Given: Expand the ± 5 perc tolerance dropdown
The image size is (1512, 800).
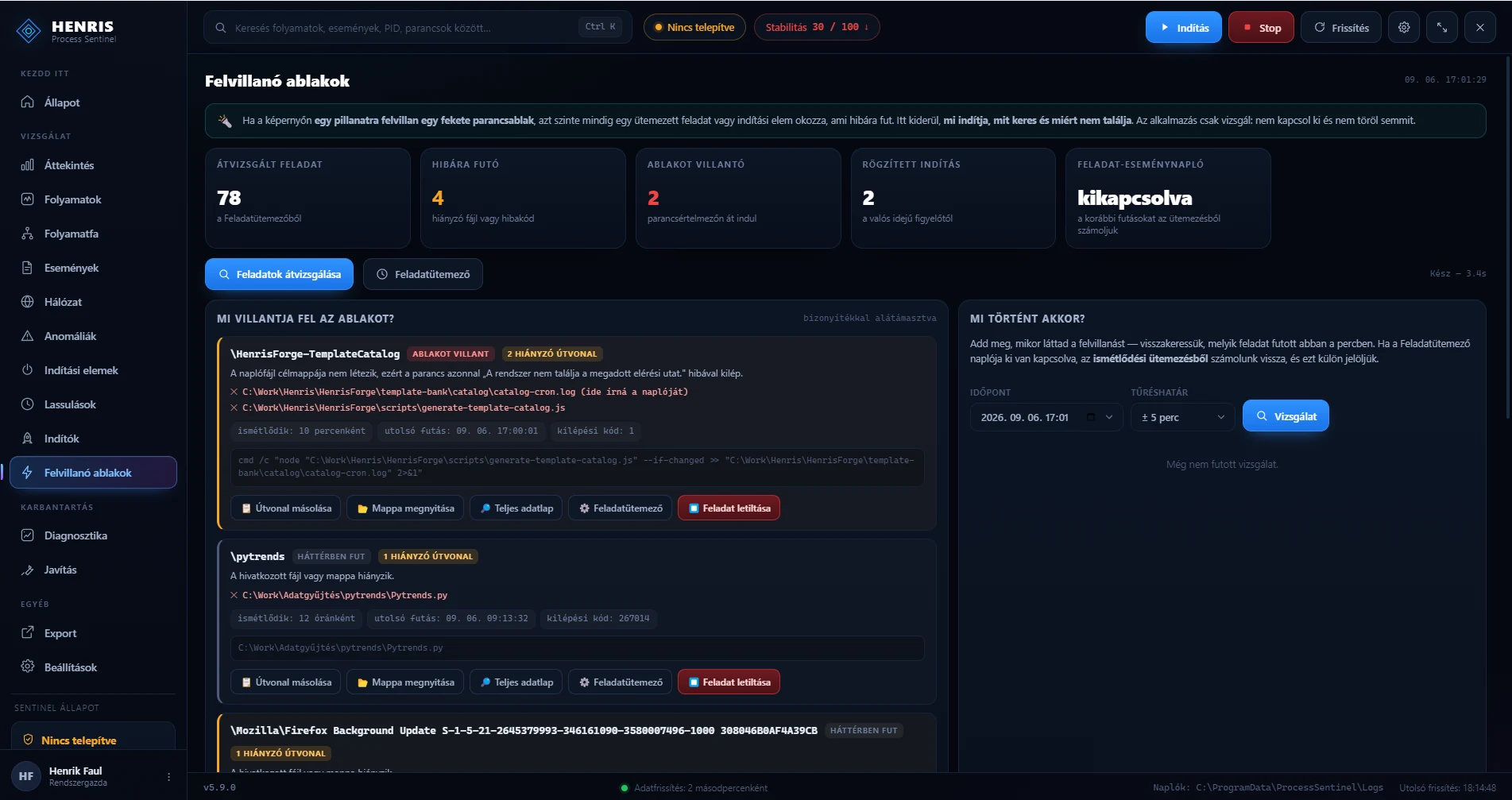Looking at the screenshot, I should click(1183, 417).
